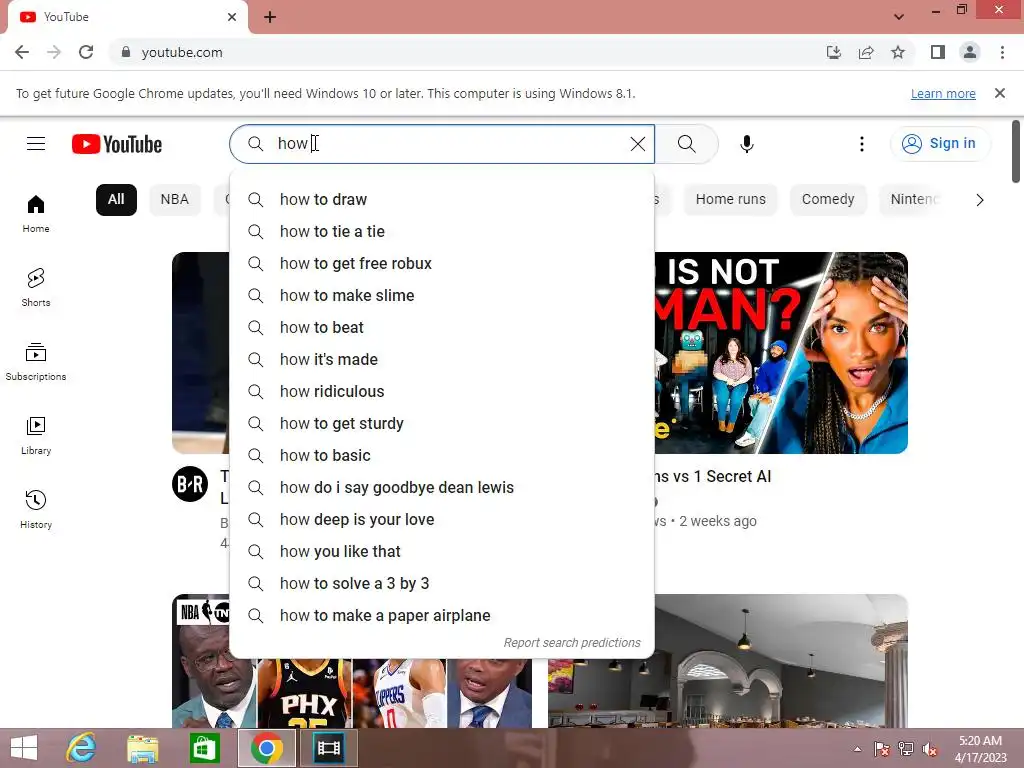The height and width of the screenshot is (768, 1024).
Task: Open the Chrome profile avatar
Action: (x=970, y=52)
